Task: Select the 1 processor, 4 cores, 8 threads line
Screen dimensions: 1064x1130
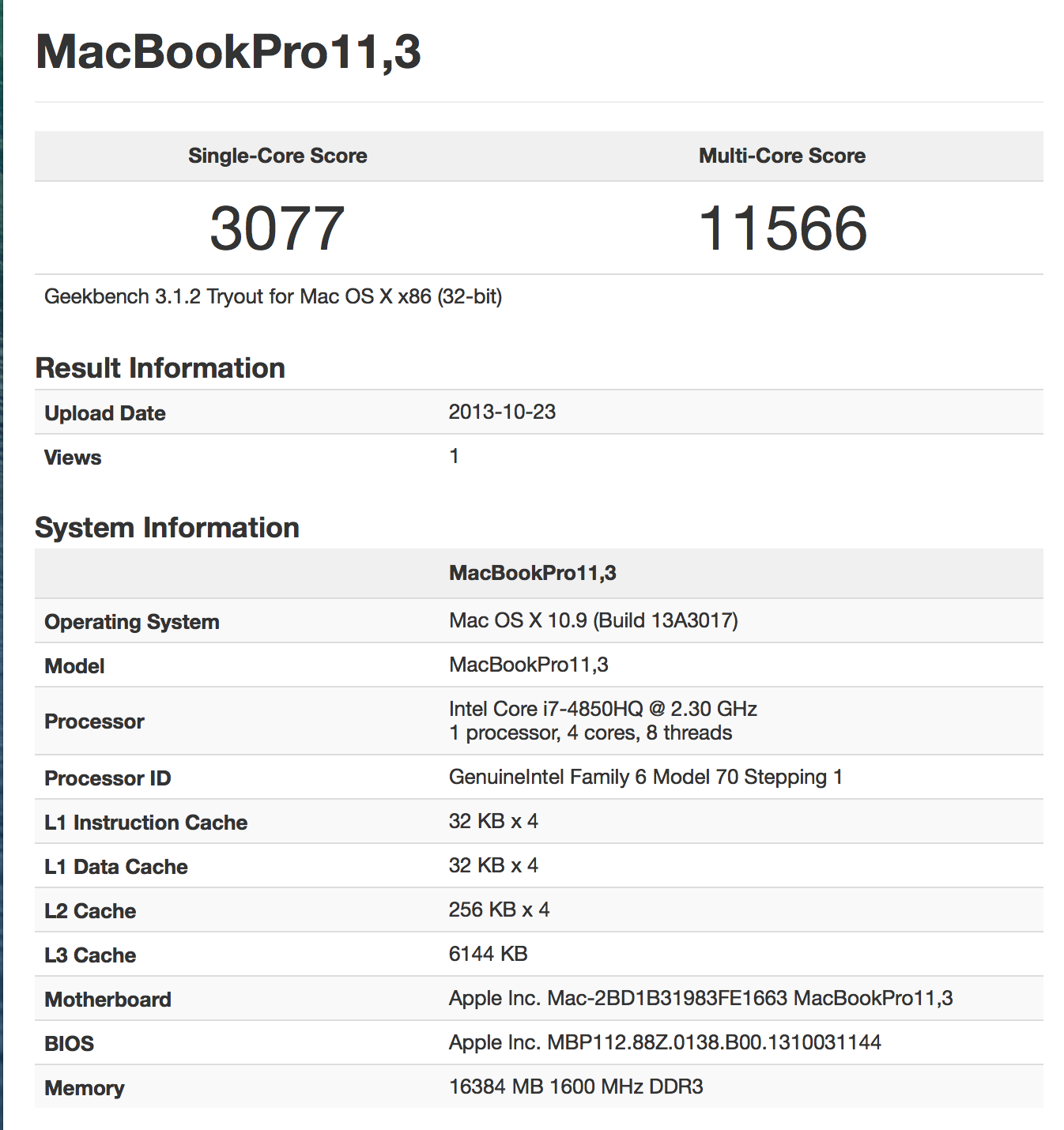Action: click(x=590, y=733)
